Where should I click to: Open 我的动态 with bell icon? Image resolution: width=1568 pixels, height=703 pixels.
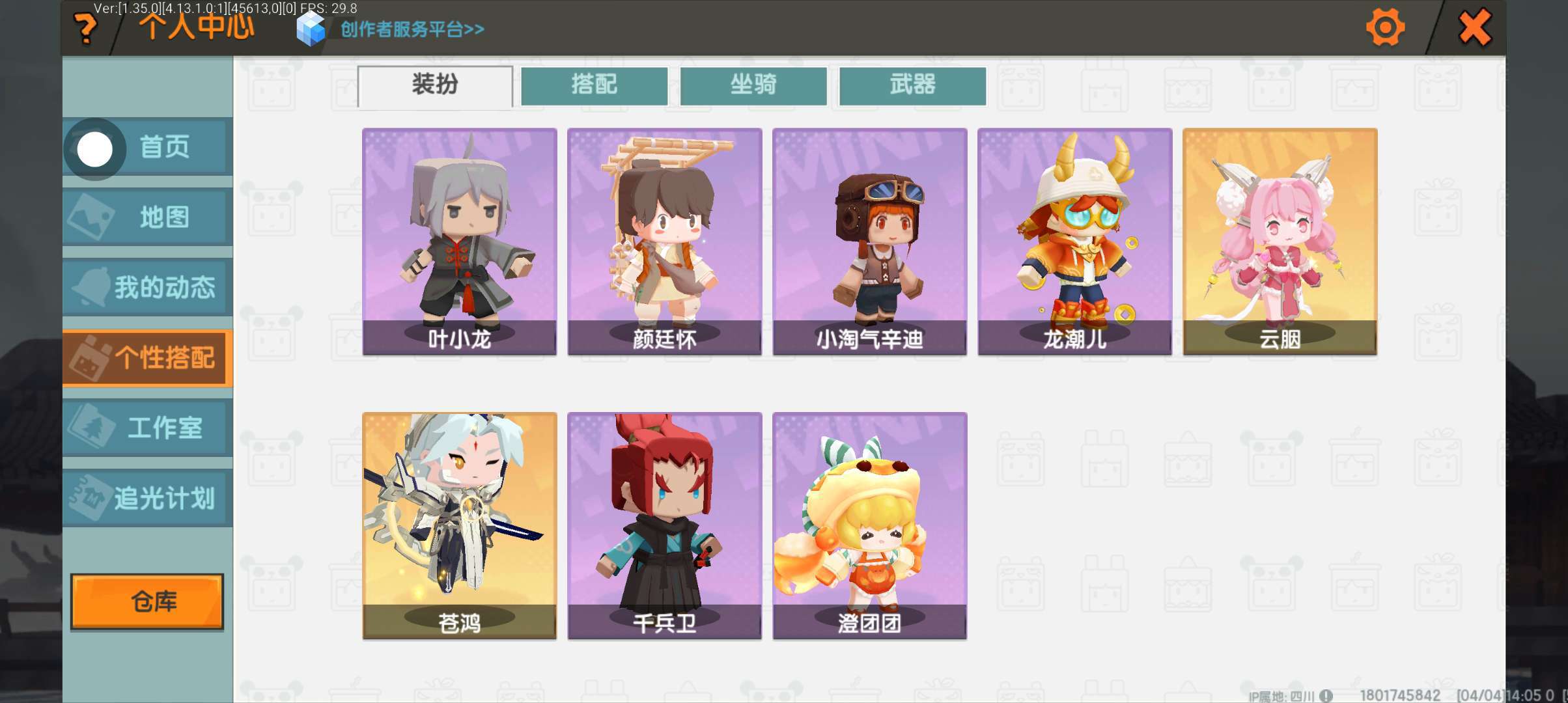(148, 287)
